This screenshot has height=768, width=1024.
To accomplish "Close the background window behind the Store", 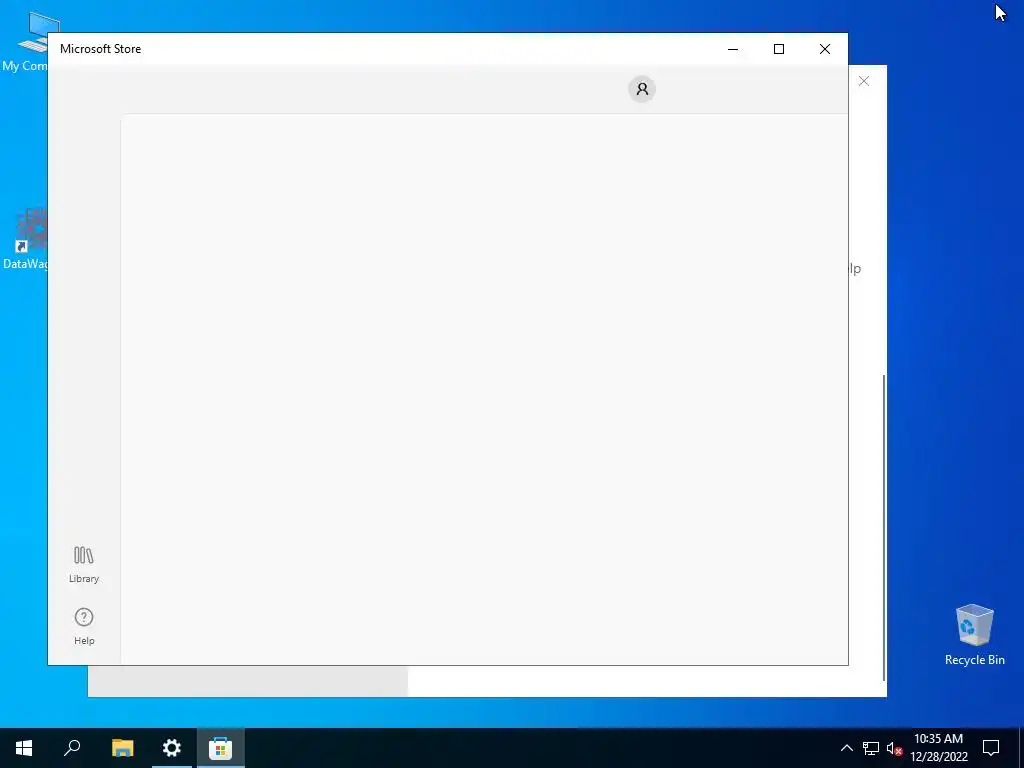I will [864, 81].
